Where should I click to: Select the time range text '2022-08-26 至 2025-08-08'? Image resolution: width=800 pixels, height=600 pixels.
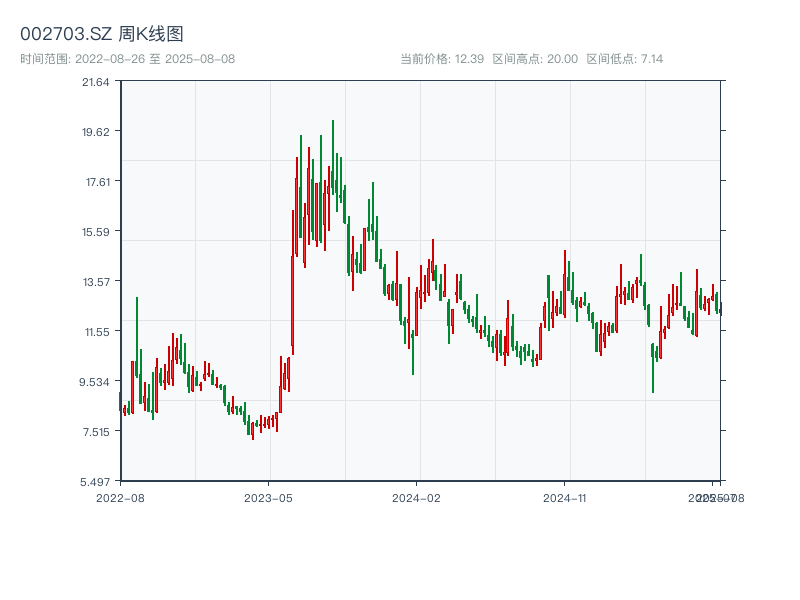point(155,59)
